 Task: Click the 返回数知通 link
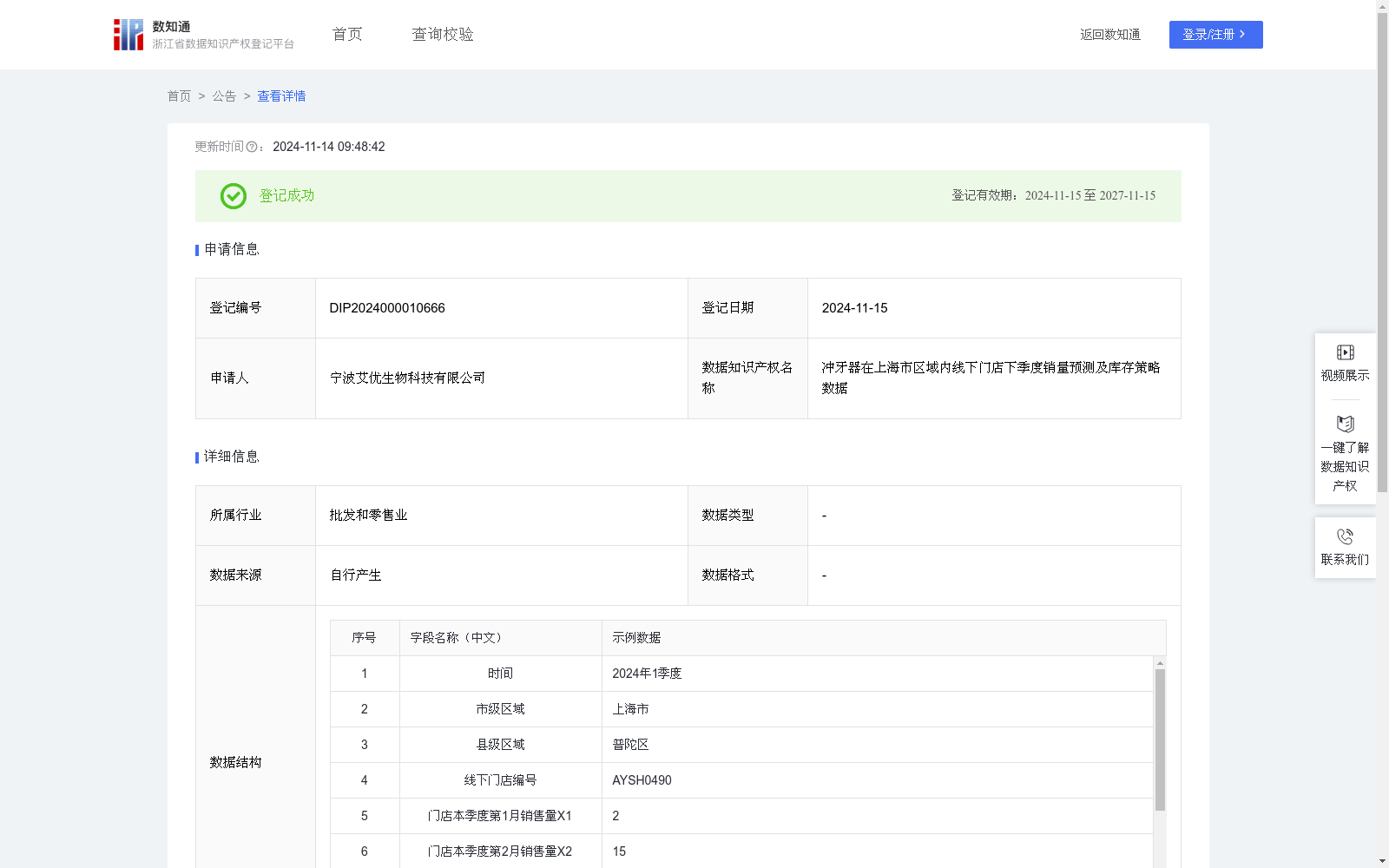[1110, 35]
